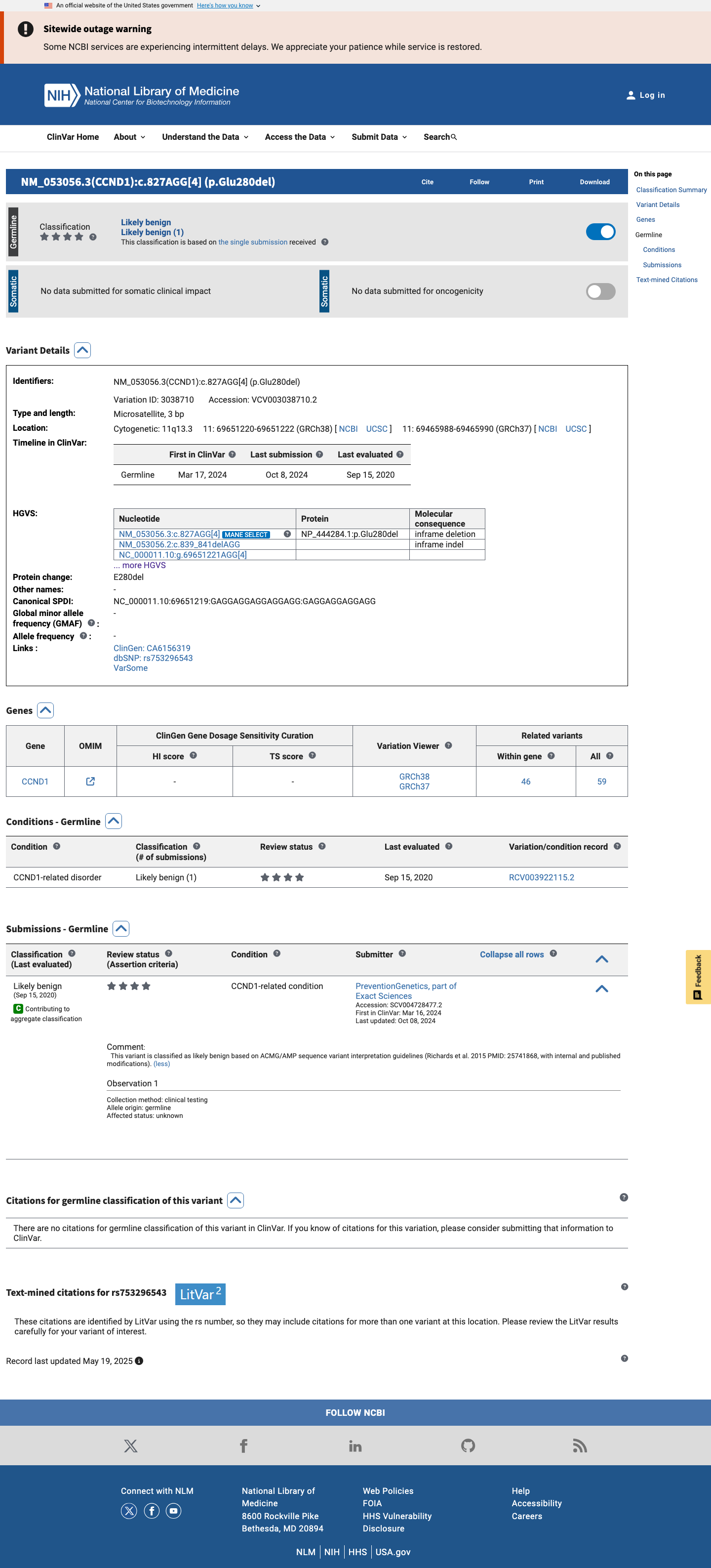711x1568 pixels.
Task: Open the CCND1 gene link
Action: 35,782
